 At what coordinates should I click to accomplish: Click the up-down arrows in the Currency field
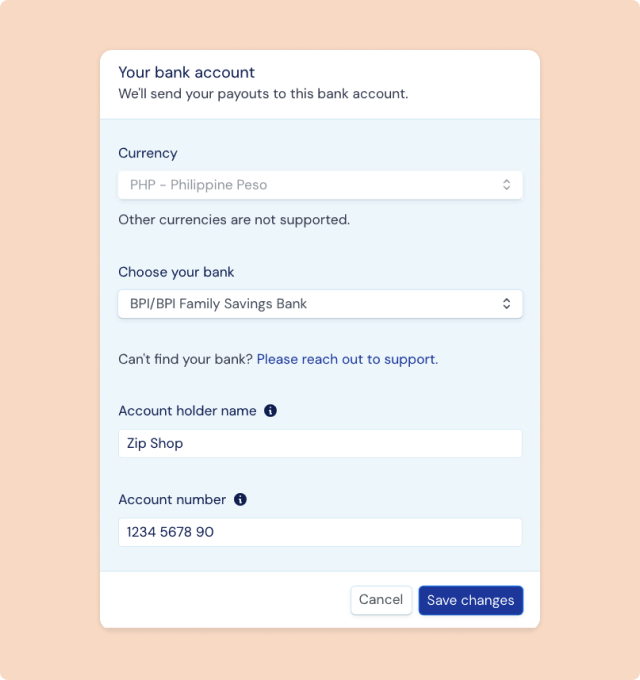click(x=506, y=185)
